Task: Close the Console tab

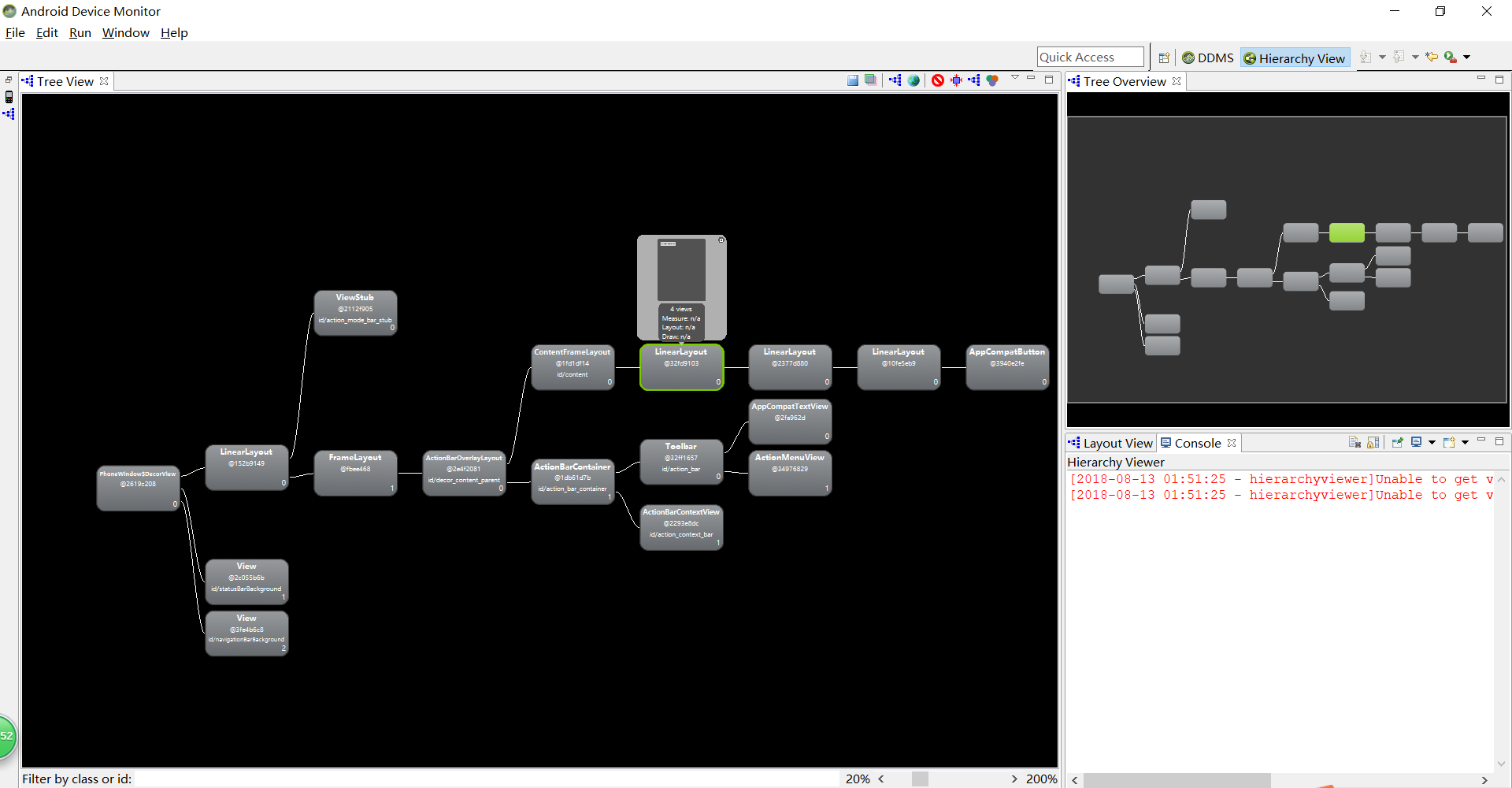Action: [1232, 443]
